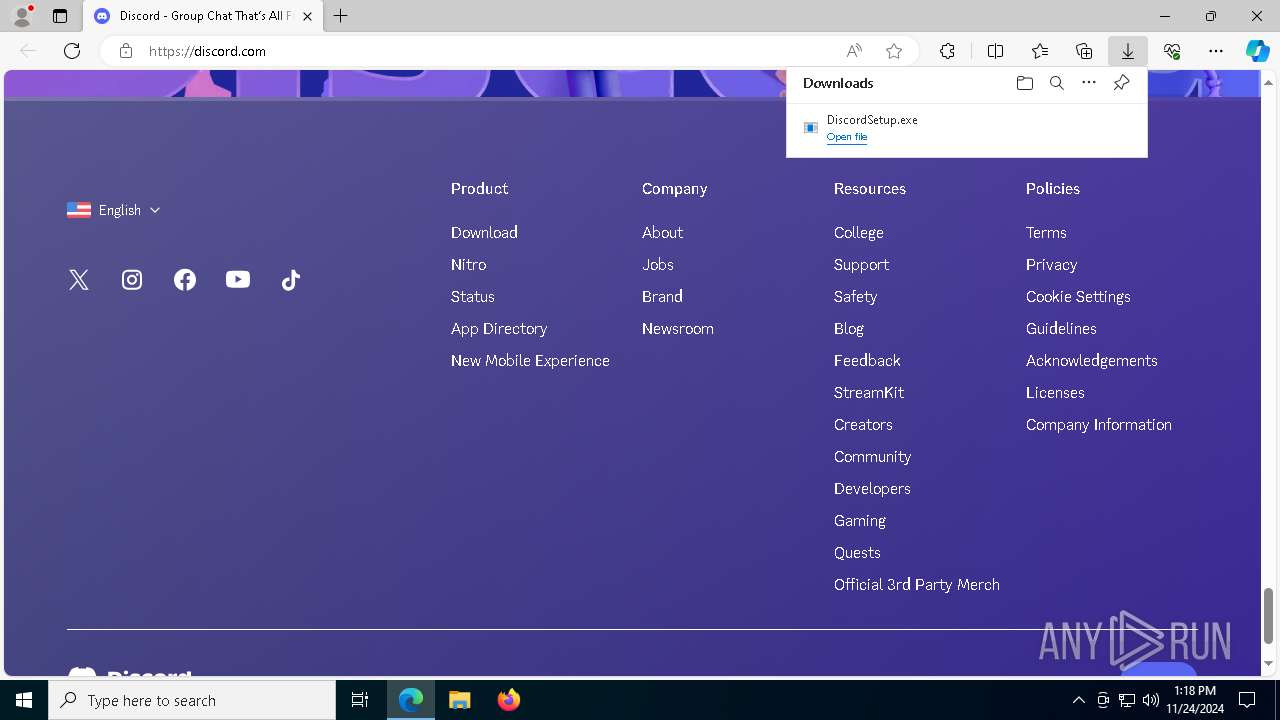This screenshot has height=720, width=1280.
Task: Open the tab actions menu icon
Action: point(60,16)
